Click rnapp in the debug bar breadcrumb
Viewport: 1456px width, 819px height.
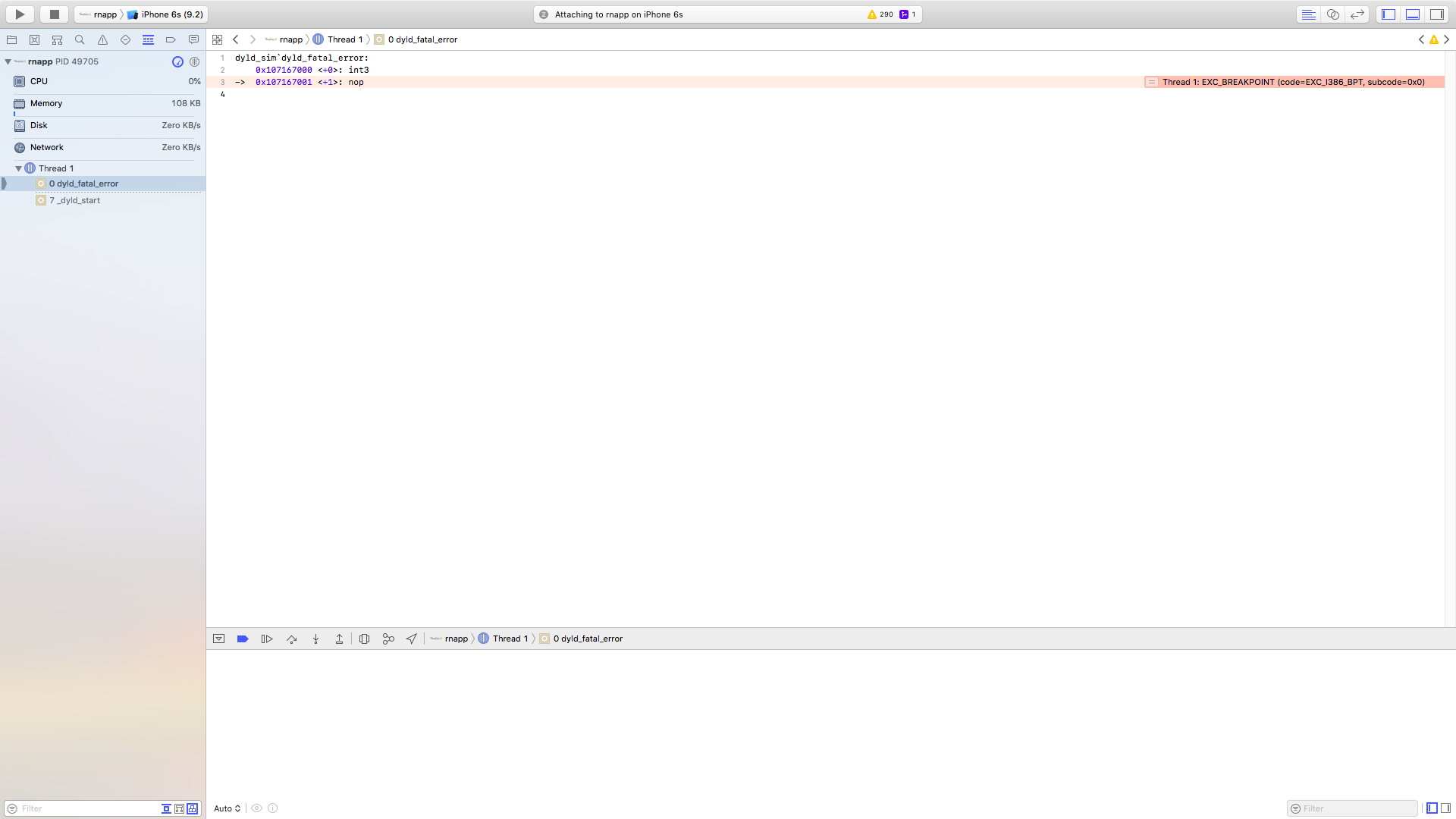(449, 639)
